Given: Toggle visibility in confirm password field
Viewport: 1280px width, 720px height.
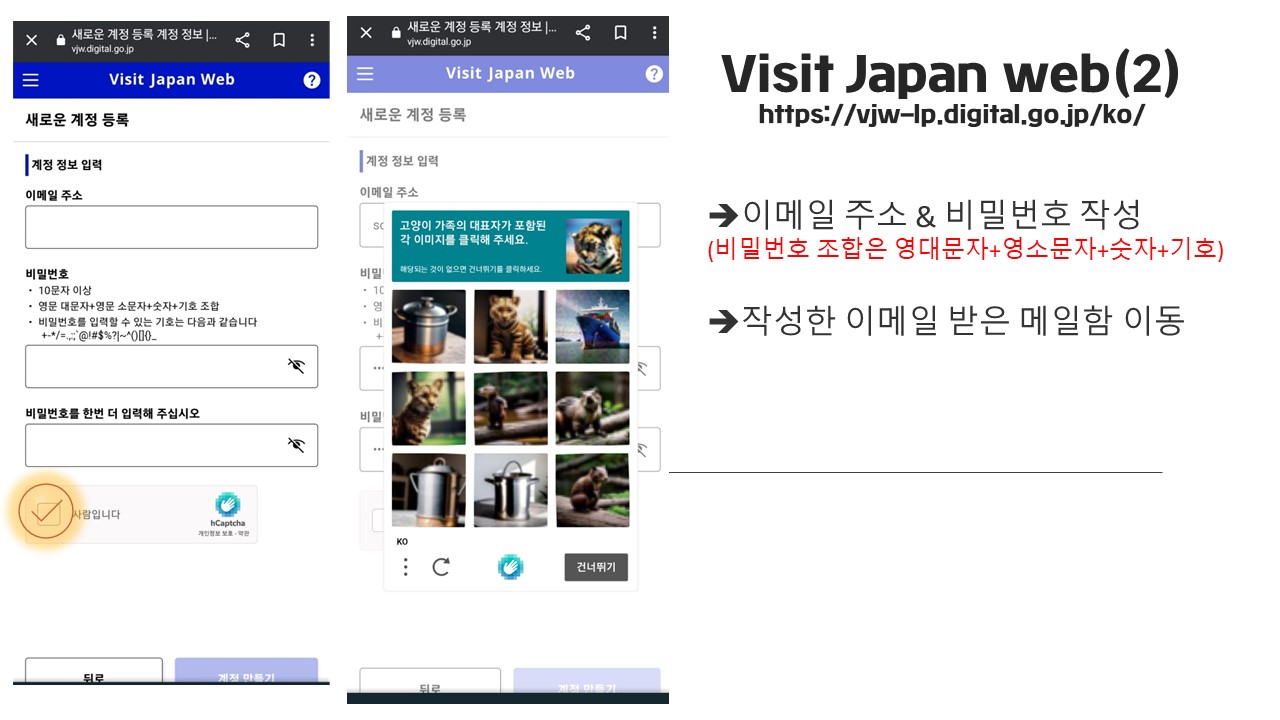Looking at the screenshot, I should tap(296, 445).
